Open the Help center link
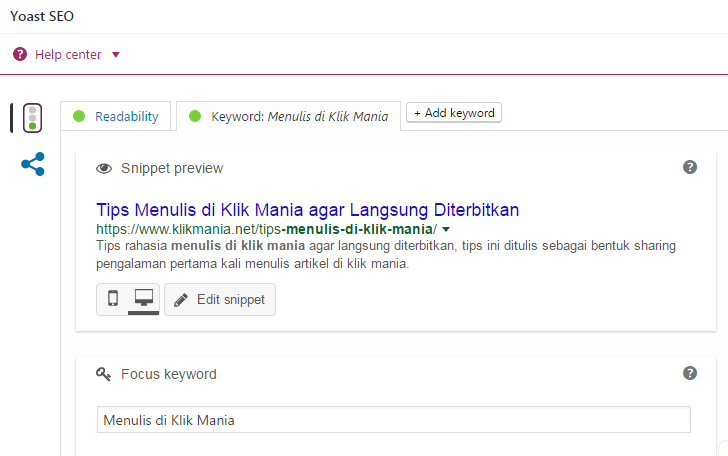 (68, 55)
